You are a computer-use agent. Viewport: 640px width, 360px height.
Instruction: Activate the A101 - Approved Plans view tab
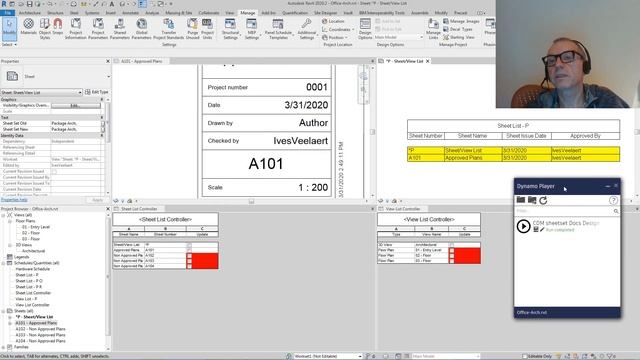[141, 61]
